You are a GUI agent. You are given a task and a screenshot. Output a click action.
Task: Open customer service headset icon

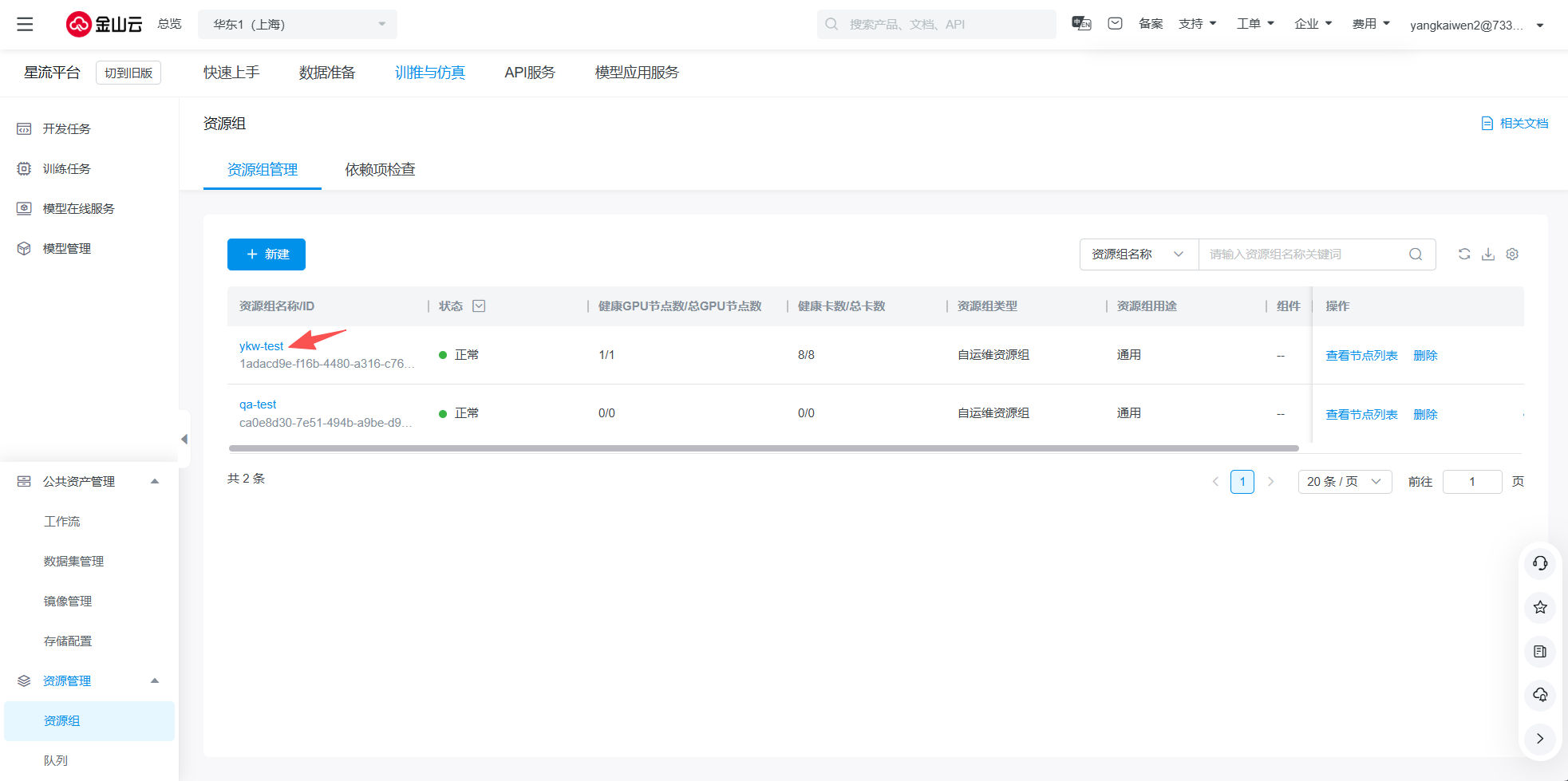(x=1540, y=563)
